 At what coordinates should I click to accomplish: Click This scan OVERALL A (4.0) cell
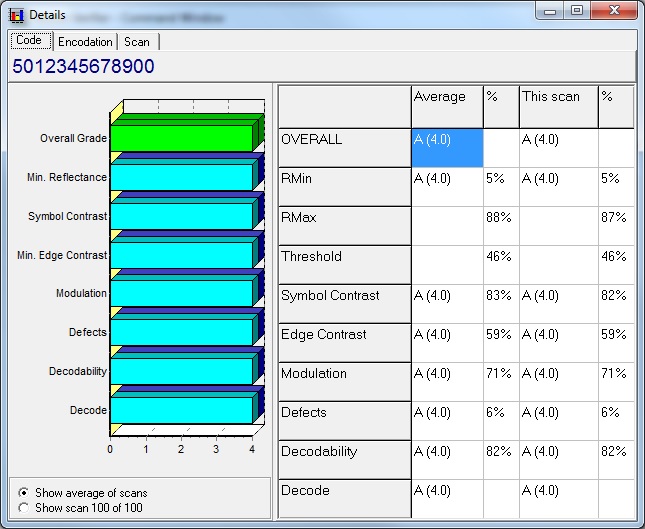[x=559, y=148]
